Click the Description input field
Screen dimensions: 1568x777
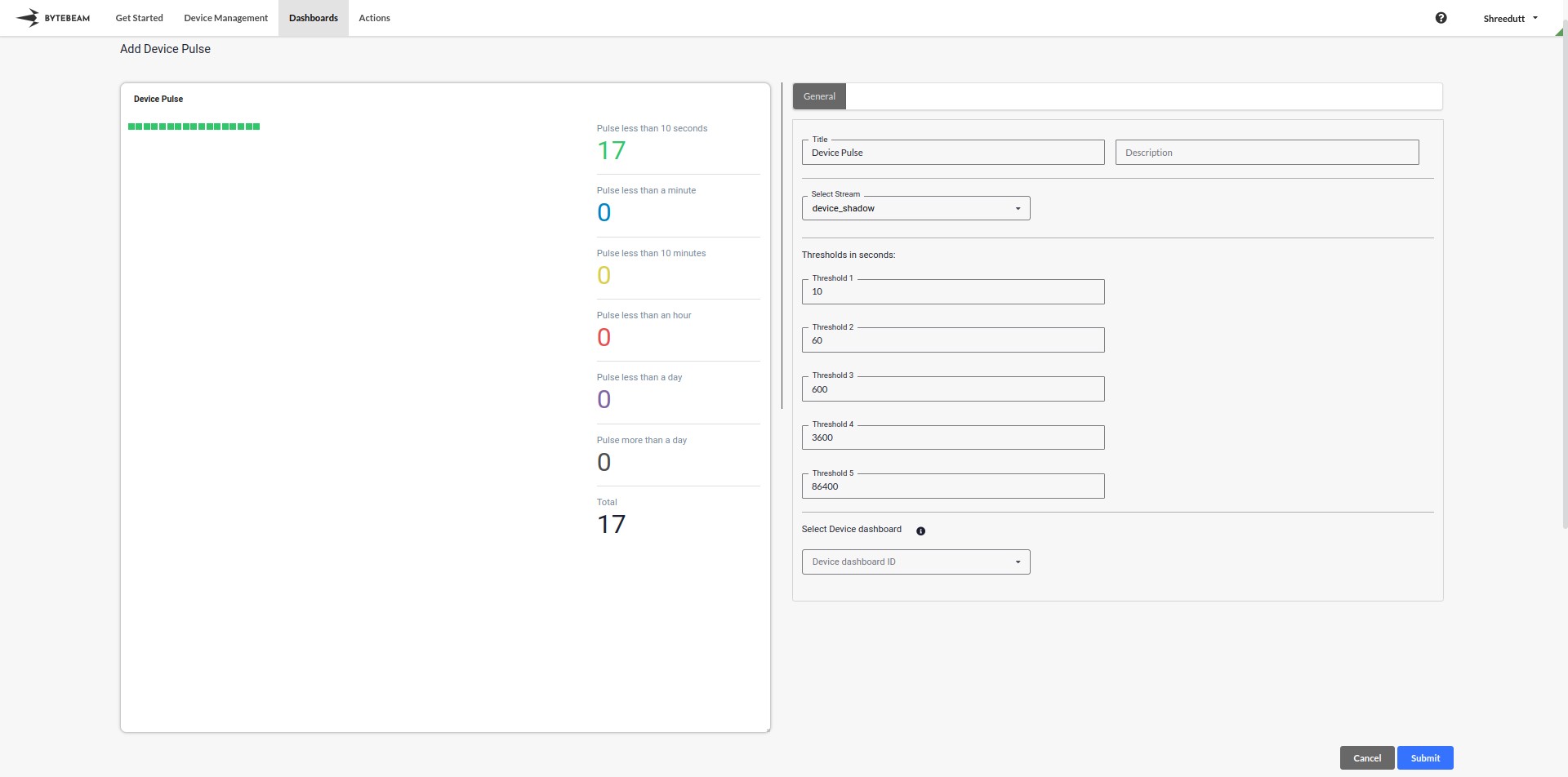(x=1267, y=153)
